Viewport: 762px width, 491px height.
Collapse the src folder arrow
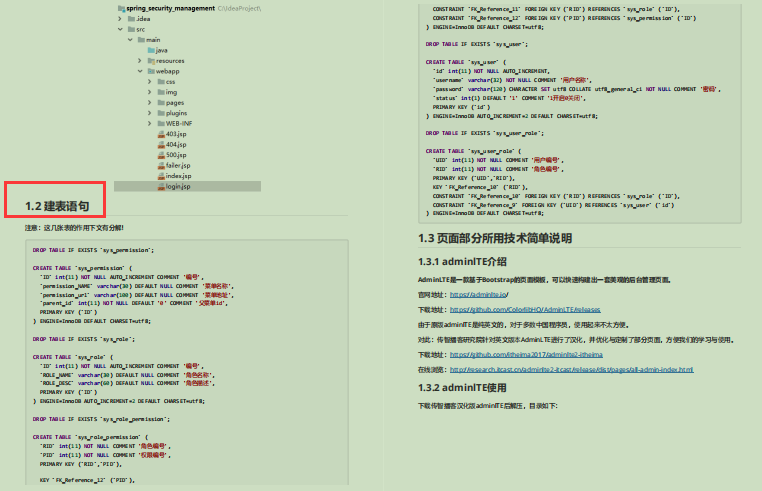pyautogui.click(x=120, y=30)
